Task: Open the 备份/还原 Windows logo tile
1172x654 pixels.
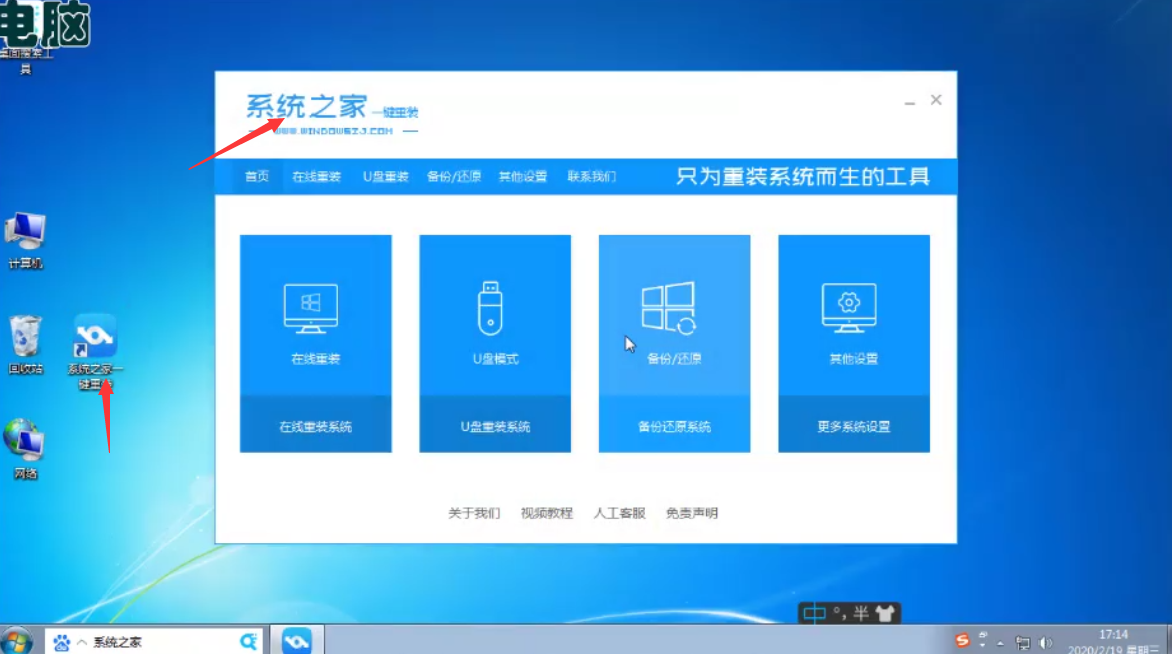Action: tap(674, 315)
